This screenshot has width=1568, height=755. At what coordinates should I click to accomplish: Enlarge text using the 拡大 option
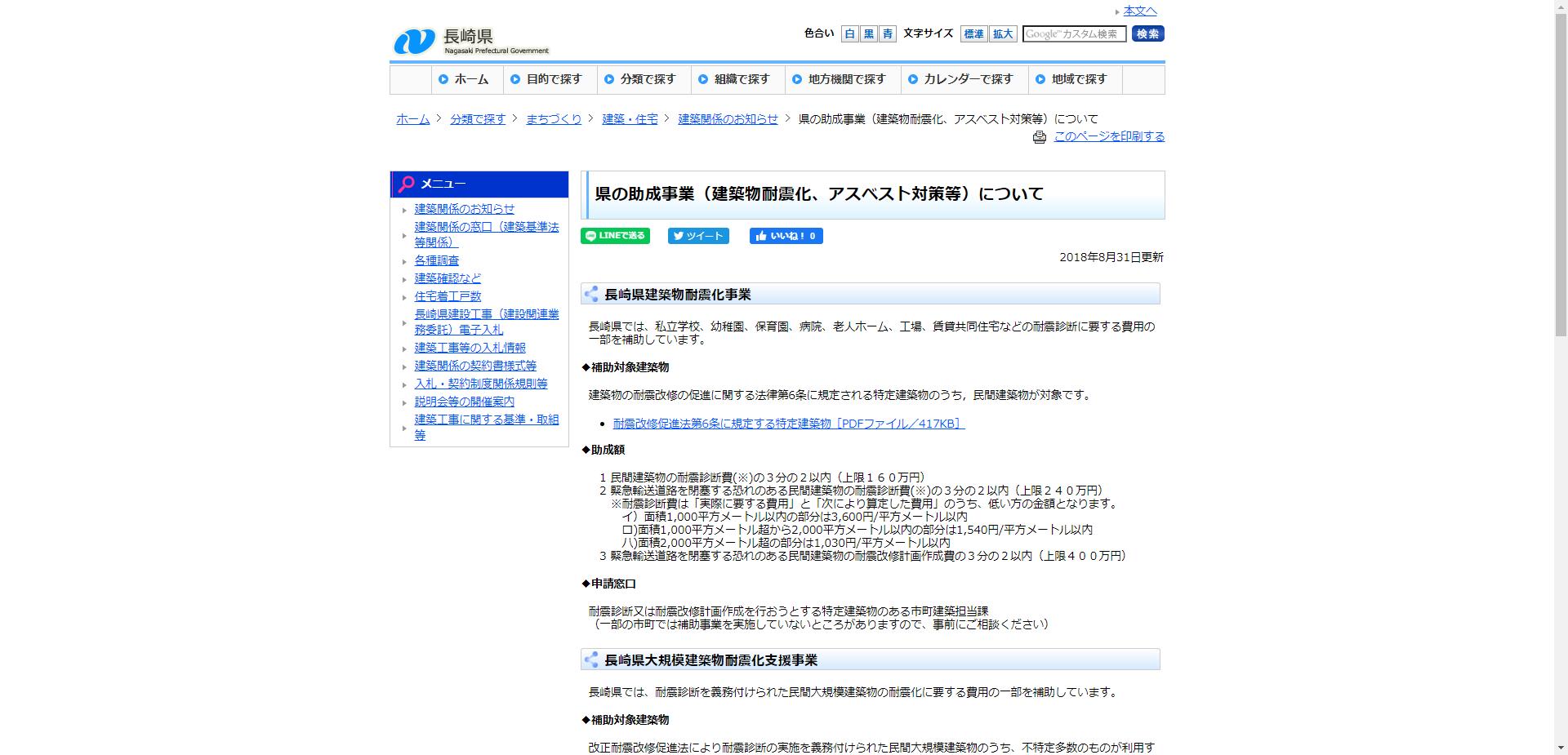[1002, 33]
